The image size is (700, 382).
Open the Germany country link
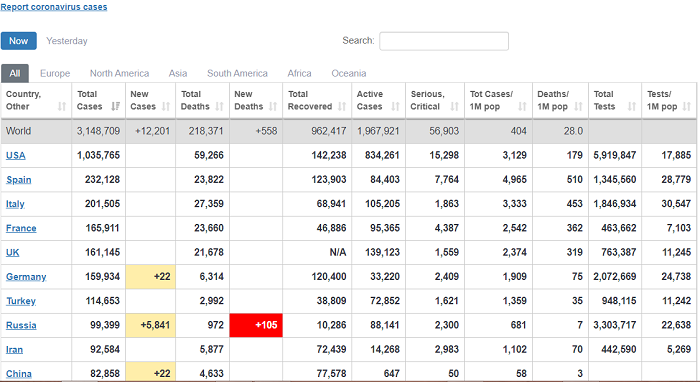pos(26,277)
